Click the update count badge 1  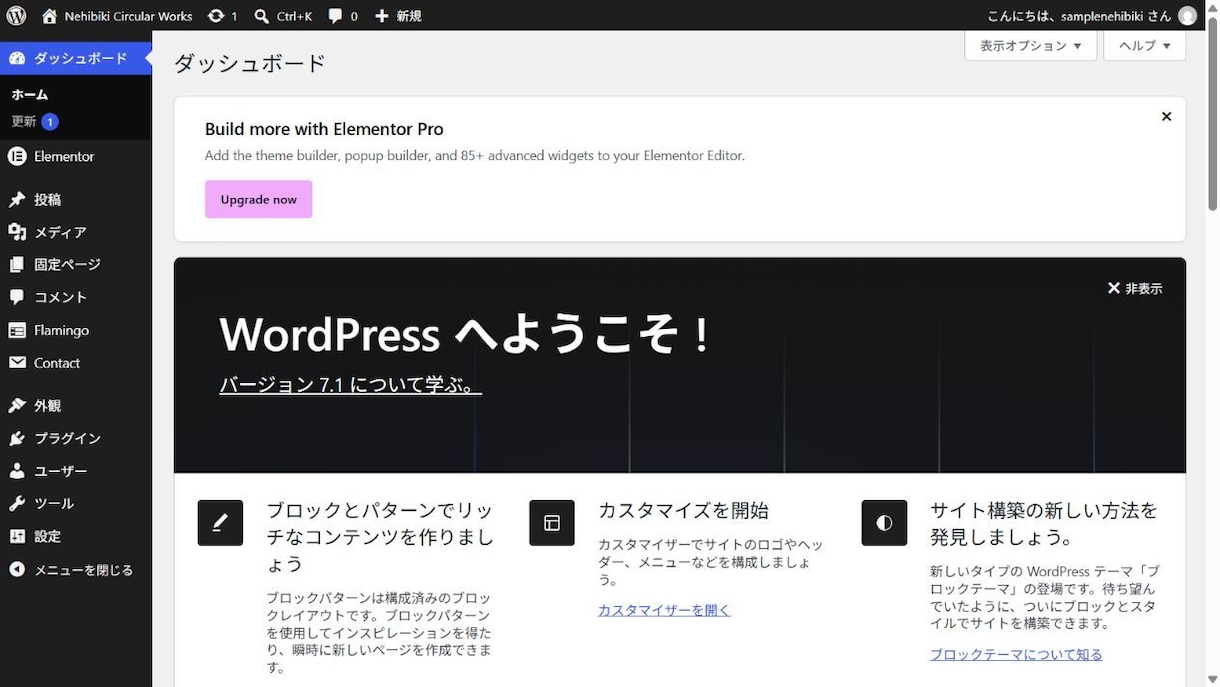[50, 122]
